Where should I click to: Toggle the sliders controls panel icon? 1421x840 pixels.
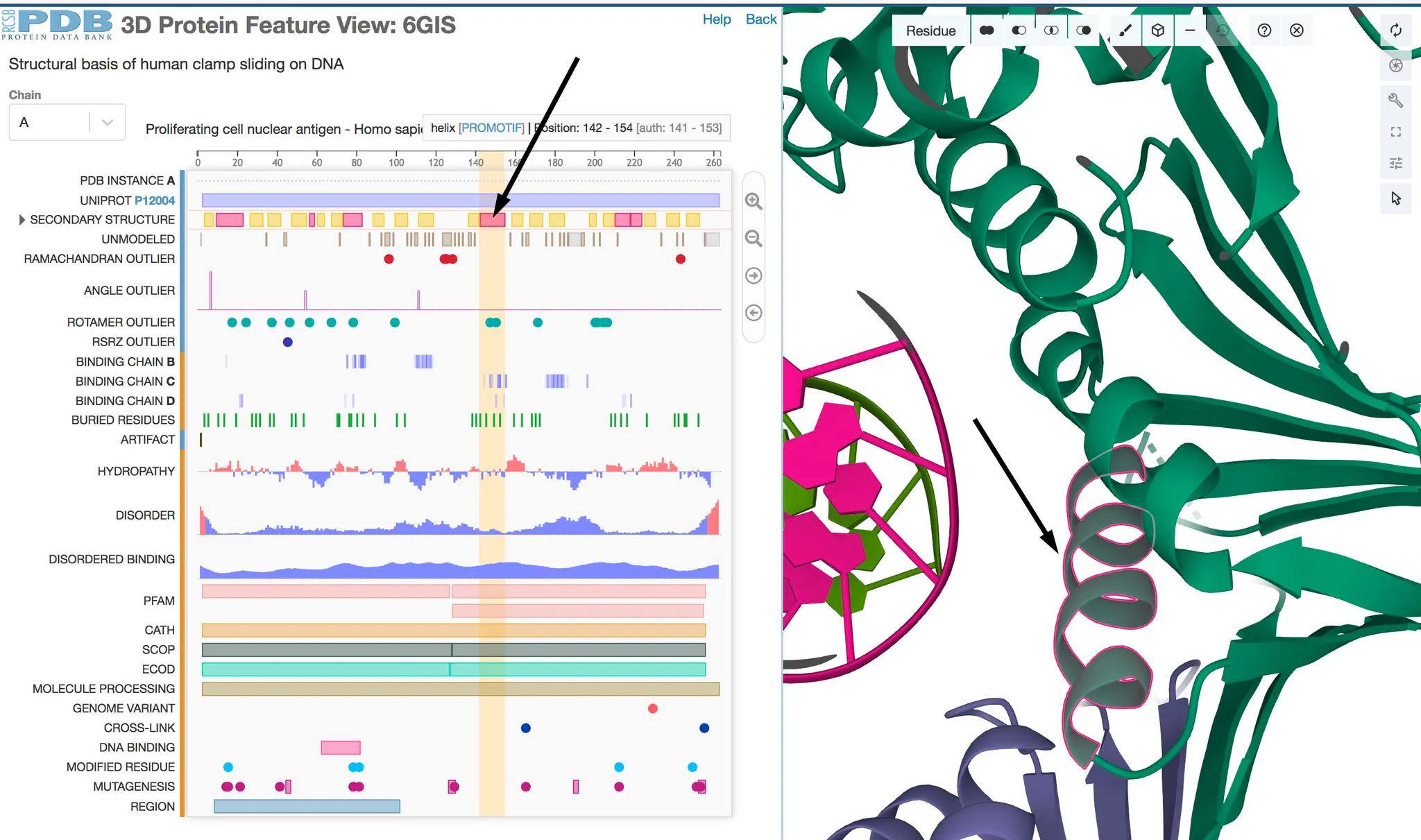tap(1396, 164)
